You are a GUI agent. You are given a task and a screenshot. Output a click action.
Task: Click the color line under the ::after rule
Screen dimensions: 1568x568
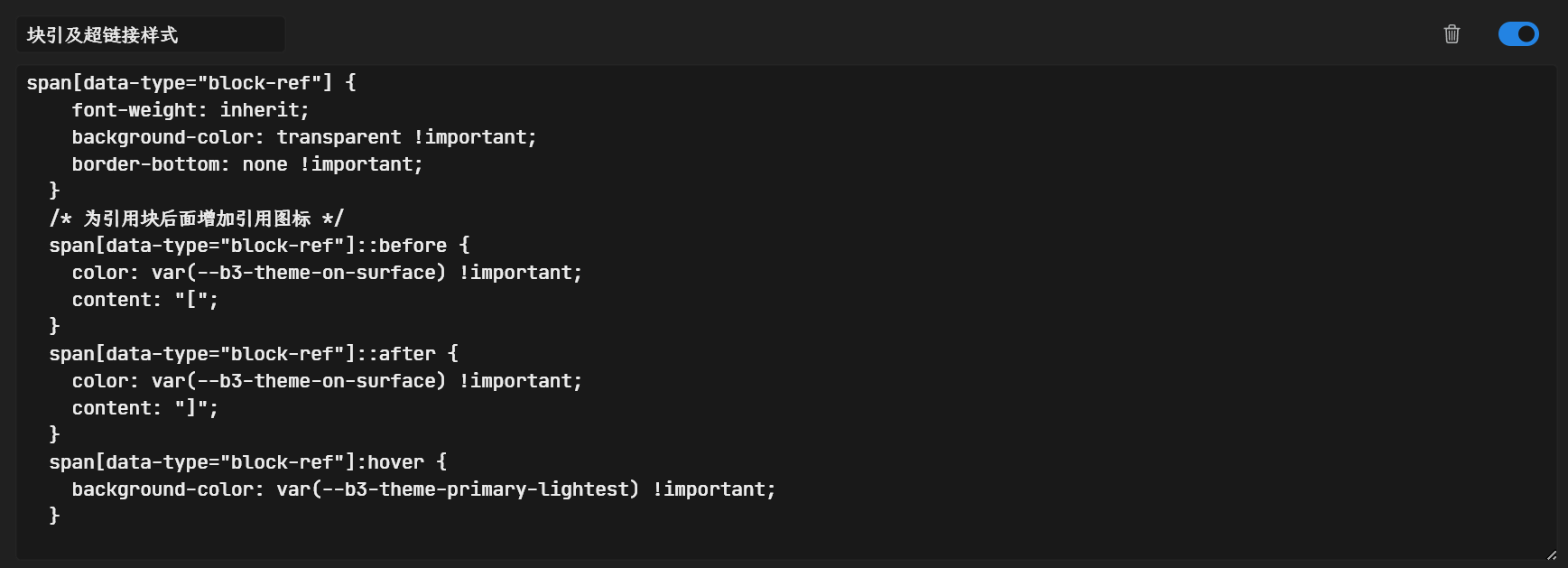[327, 381]
